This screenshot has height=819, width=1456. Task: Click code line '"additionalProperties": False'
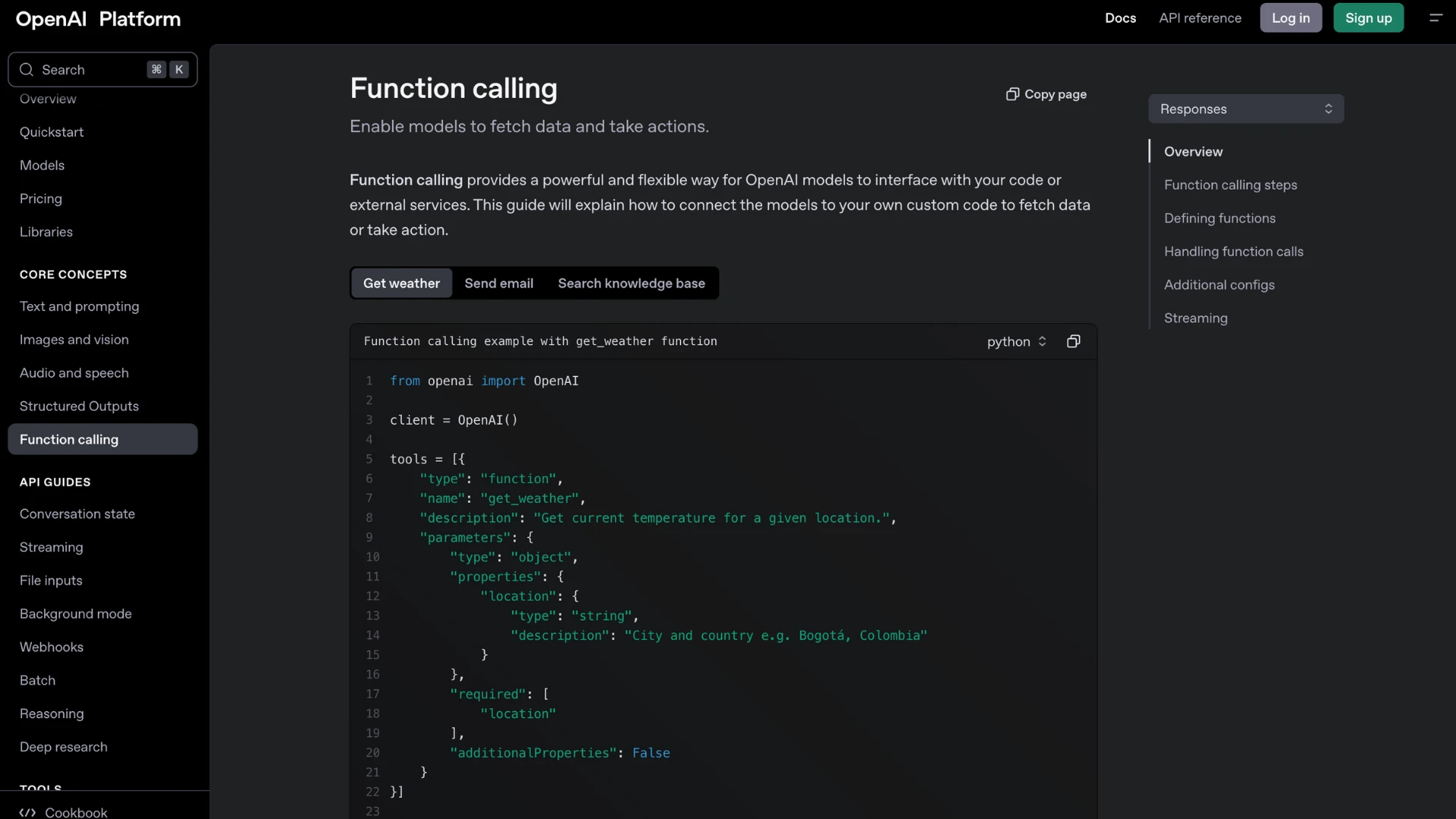pos(560,753)
